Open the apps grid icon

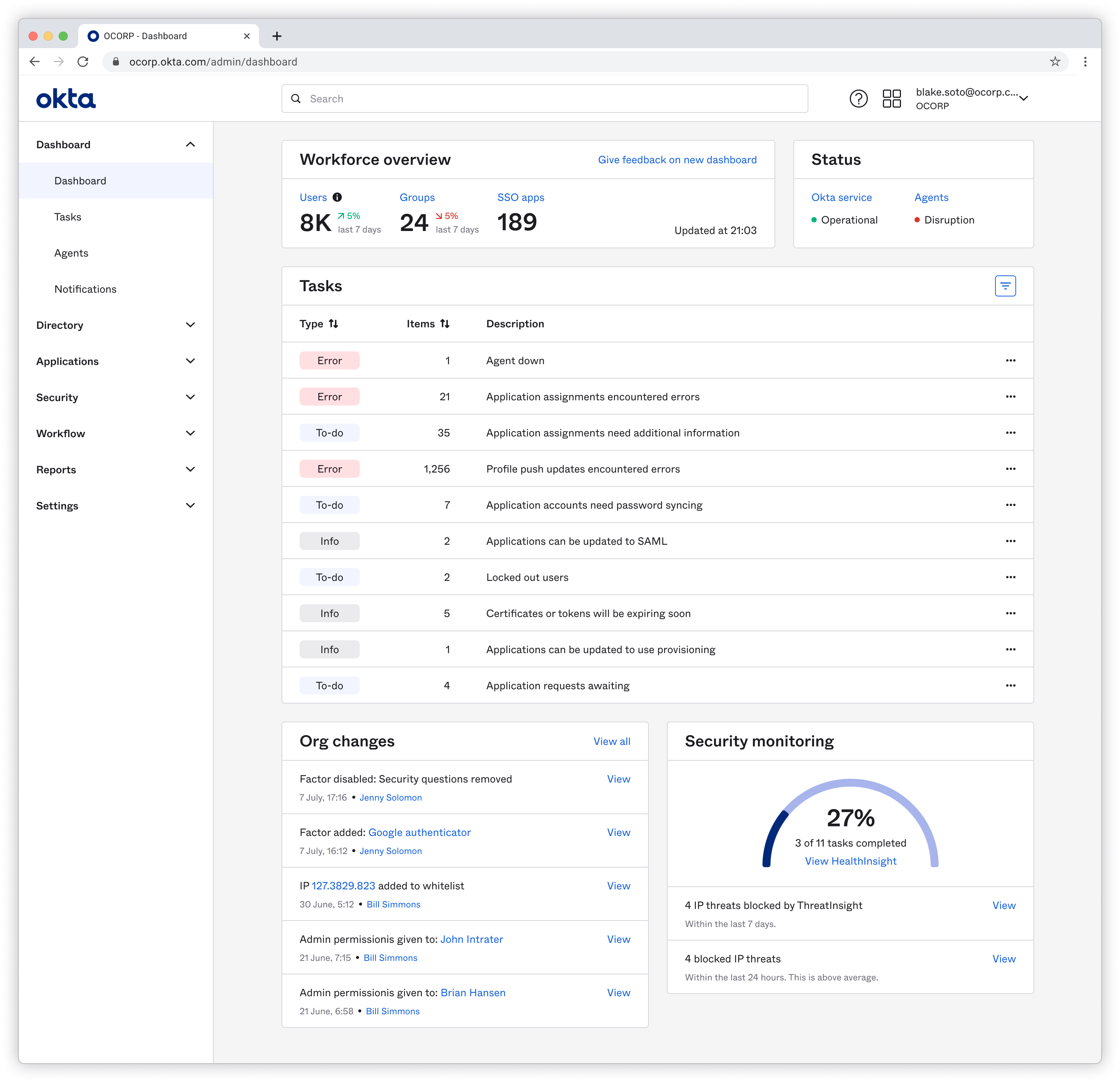pos(892,98)
